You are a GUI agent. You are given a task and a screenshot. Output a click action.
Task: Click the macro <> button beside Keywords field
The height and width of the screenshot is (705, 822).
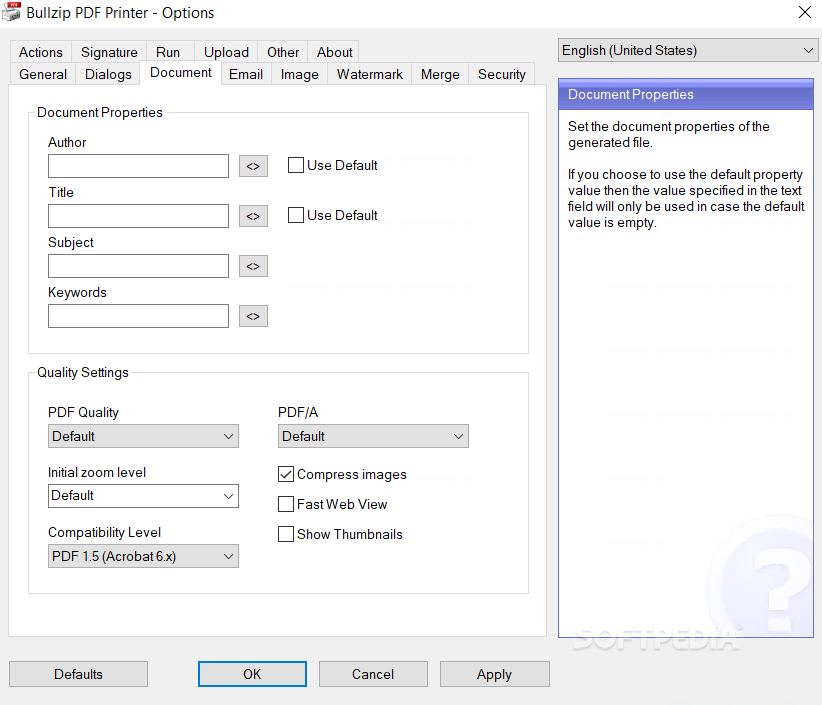click(x=253, y=316)
